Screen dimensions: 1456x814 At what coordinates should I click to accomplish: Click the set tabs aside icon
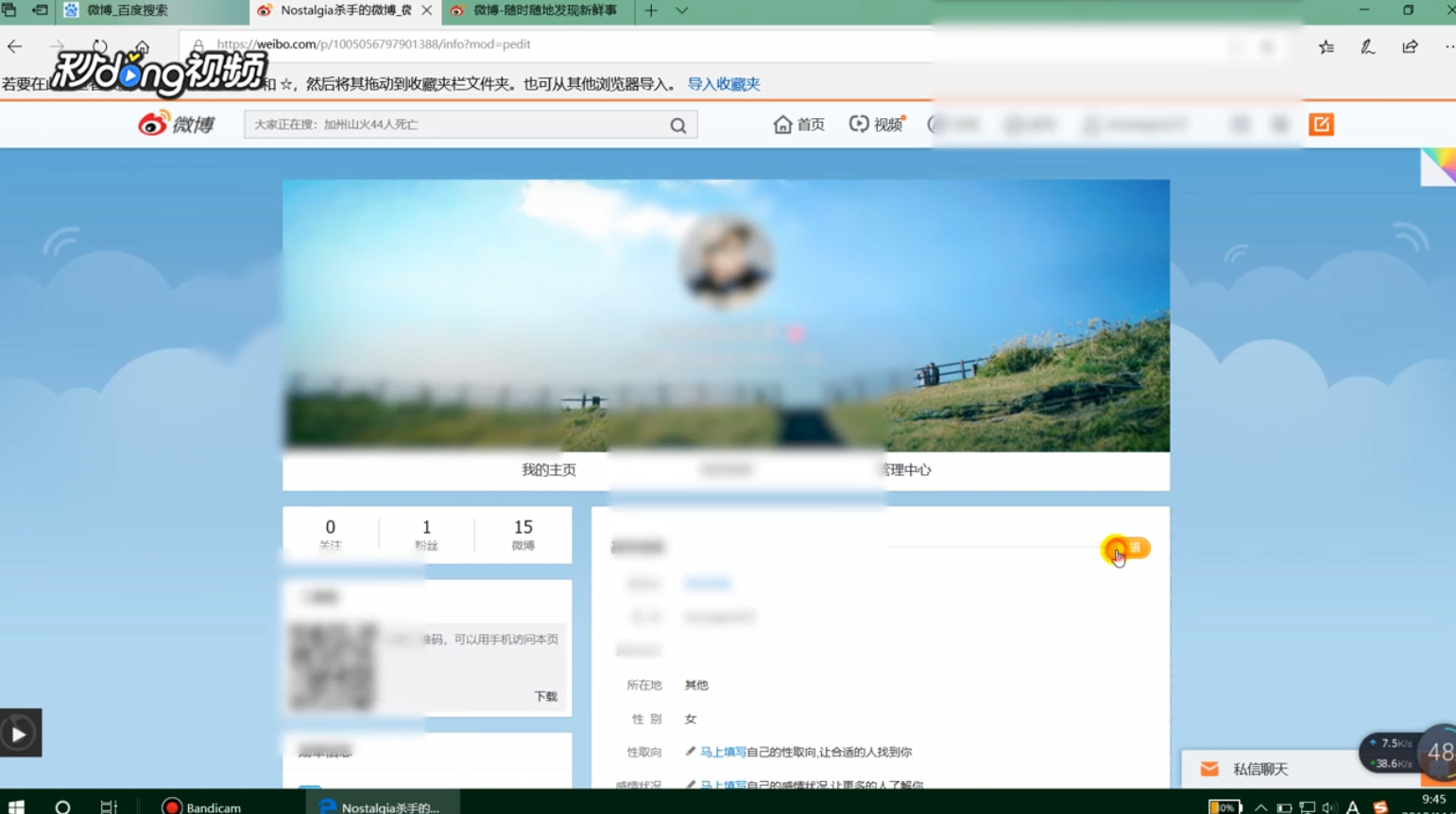click(x=40, y=10)
